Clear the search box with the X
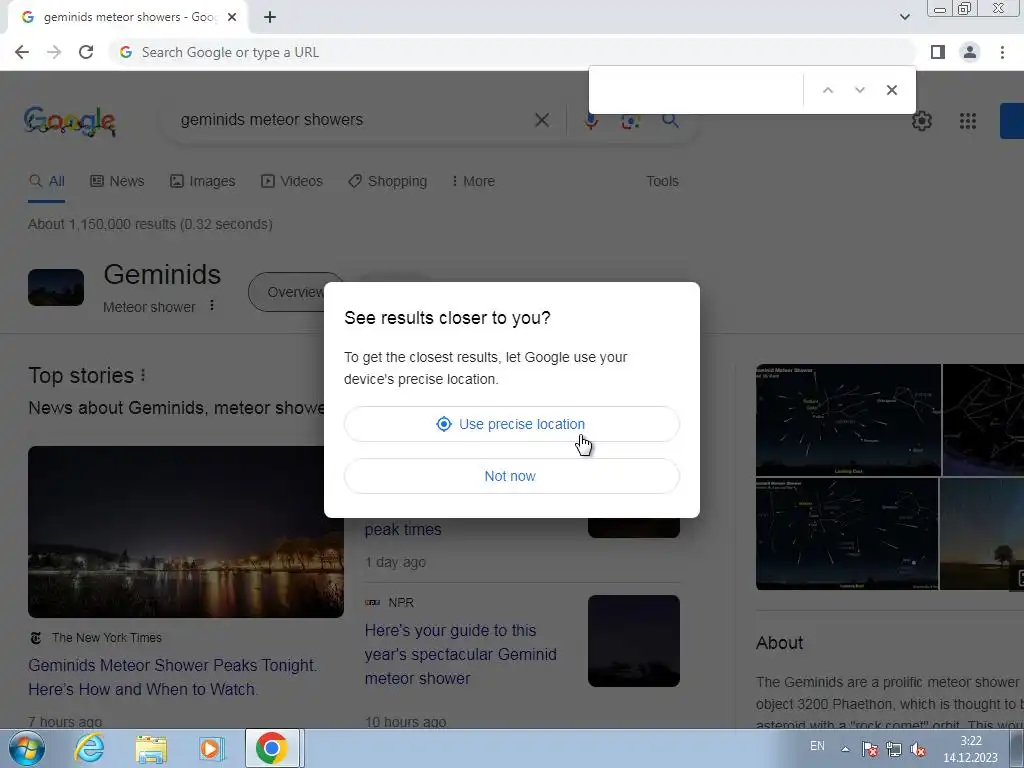This screenshot has height=768, width=1024. tap(541, 120)
